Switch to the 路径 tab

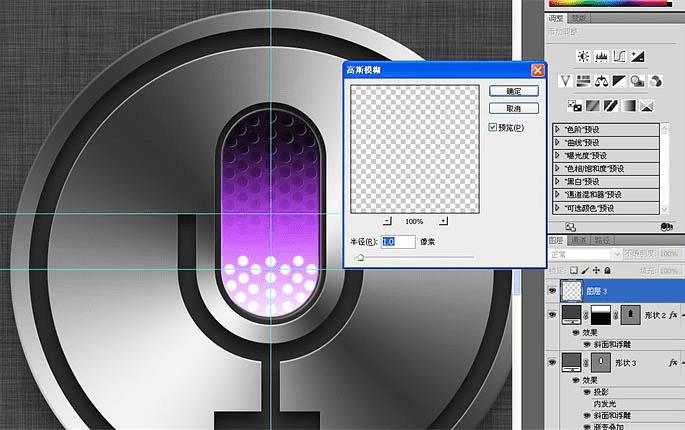tap(602, 240)
